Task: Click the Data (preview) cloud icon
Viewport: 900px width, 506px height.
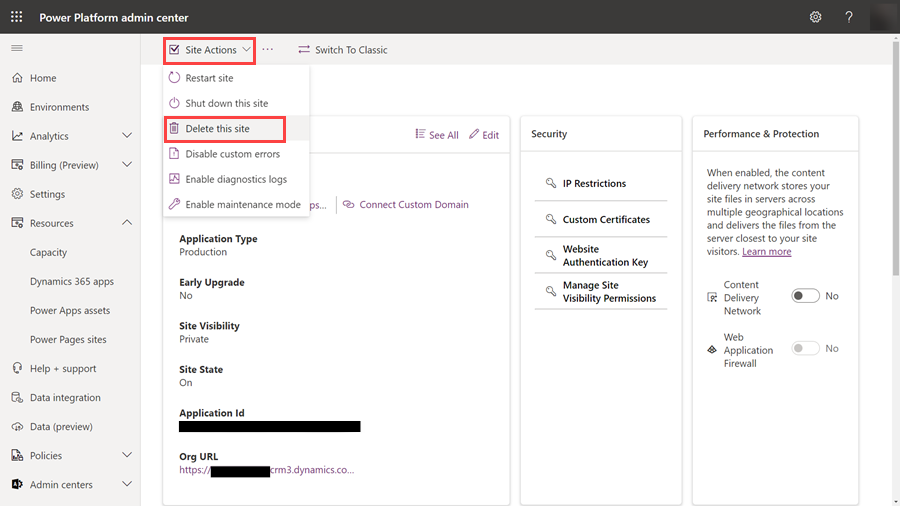Action: [17, 426]
